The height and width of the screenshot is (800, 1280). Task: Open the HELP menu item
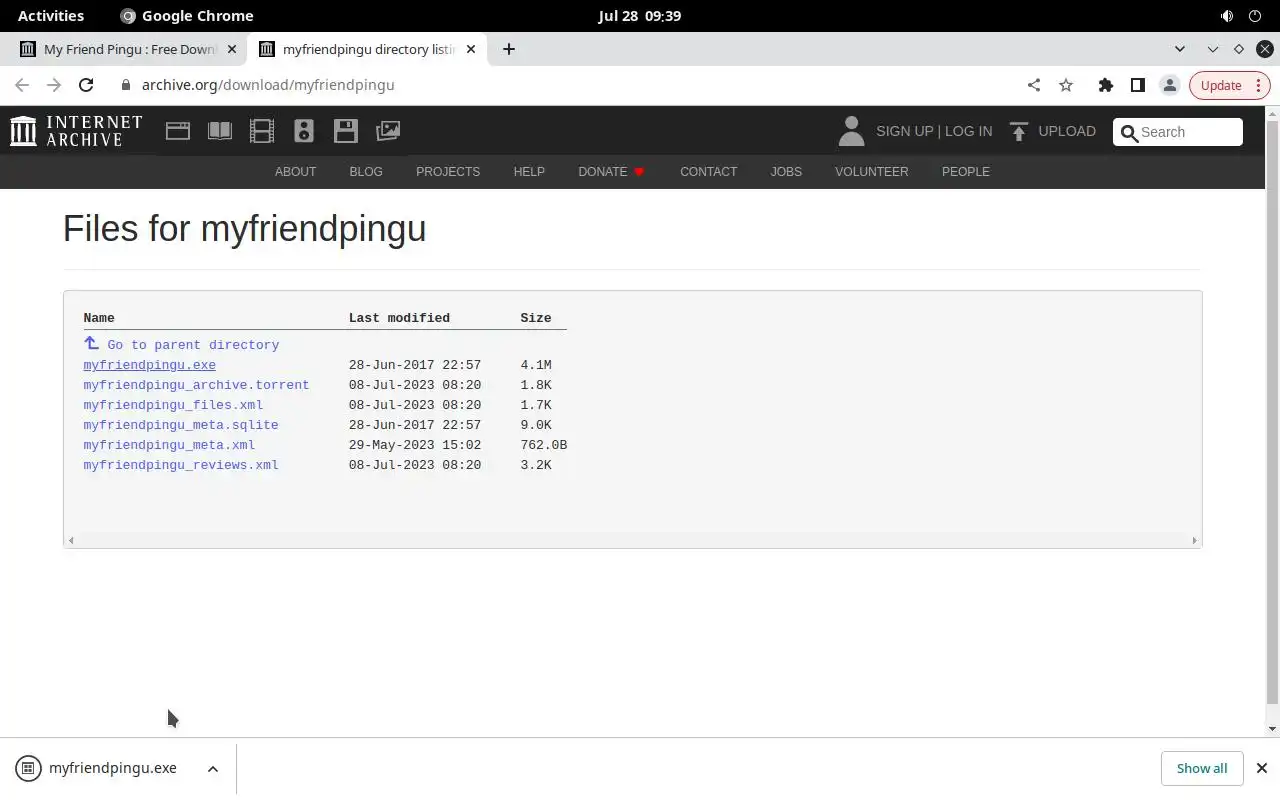(529, 172)
